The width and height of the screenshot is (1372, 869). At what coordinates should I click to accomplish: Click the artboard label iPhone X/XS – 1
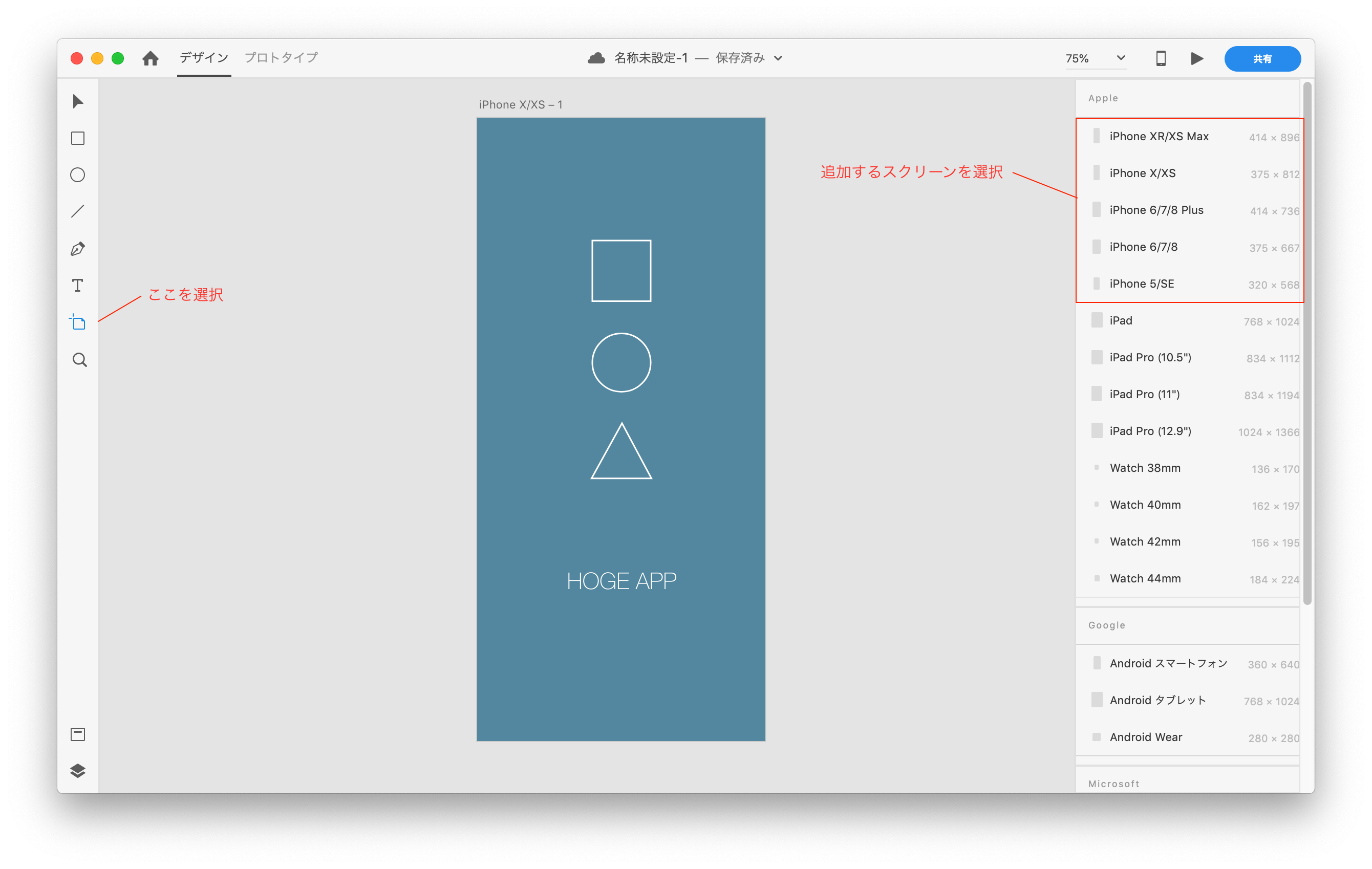click(521, 104)
